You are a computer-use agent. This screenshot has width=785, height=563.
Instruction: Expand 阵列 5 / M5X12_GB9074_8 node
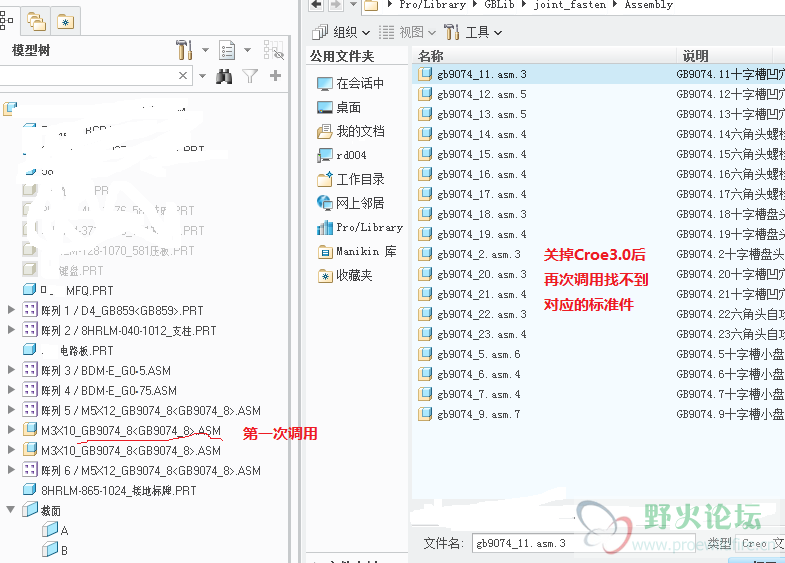point(11,410)
